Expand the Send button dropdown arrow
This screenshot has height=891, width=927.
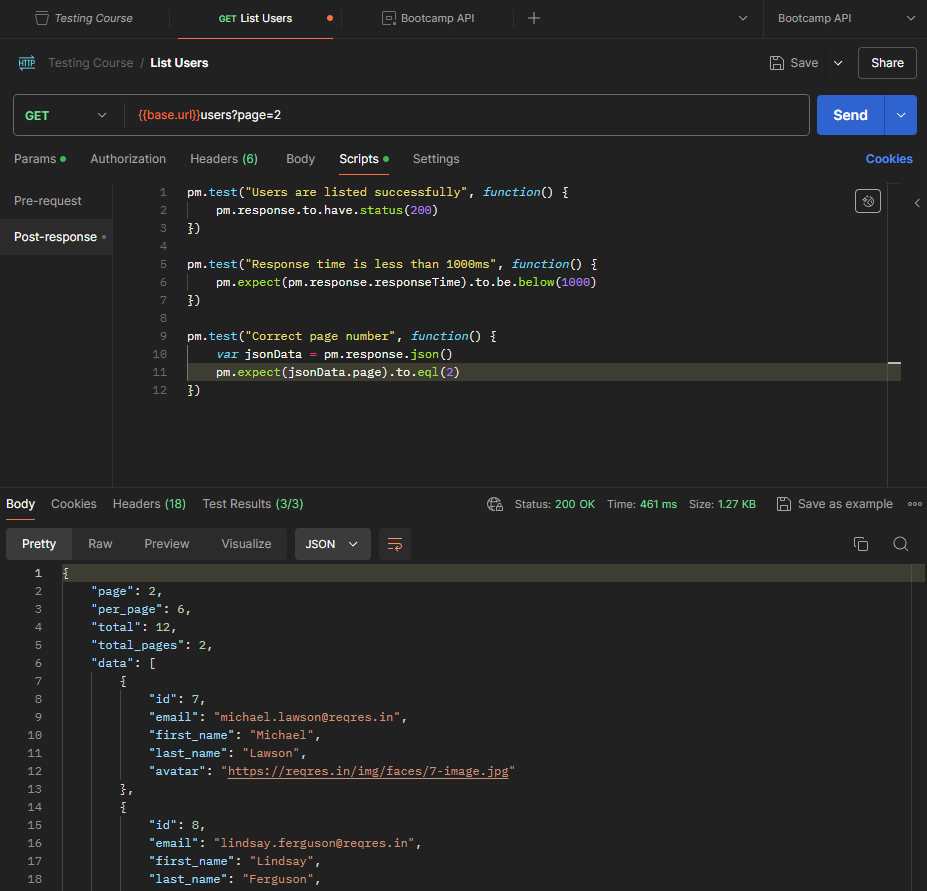901,115
